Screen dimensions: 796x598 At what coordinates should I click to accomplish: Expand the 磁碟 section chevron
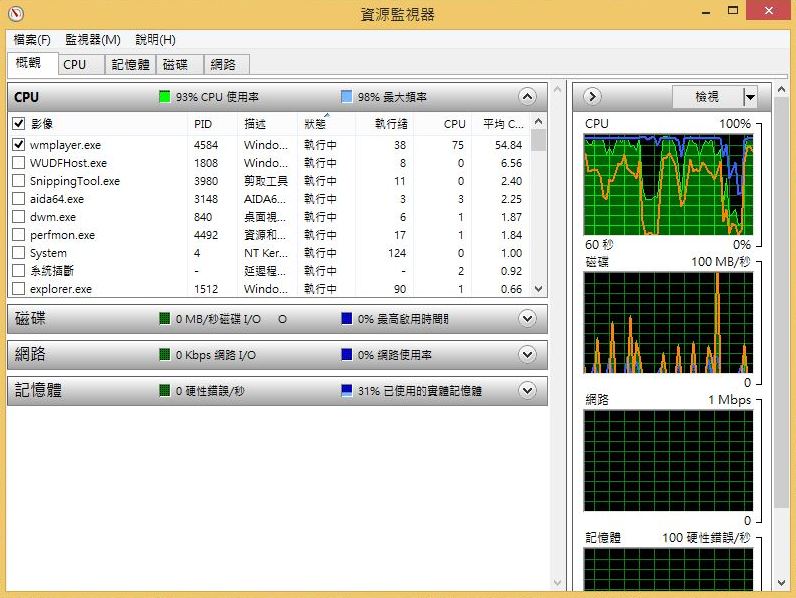(x=527, y=319)
